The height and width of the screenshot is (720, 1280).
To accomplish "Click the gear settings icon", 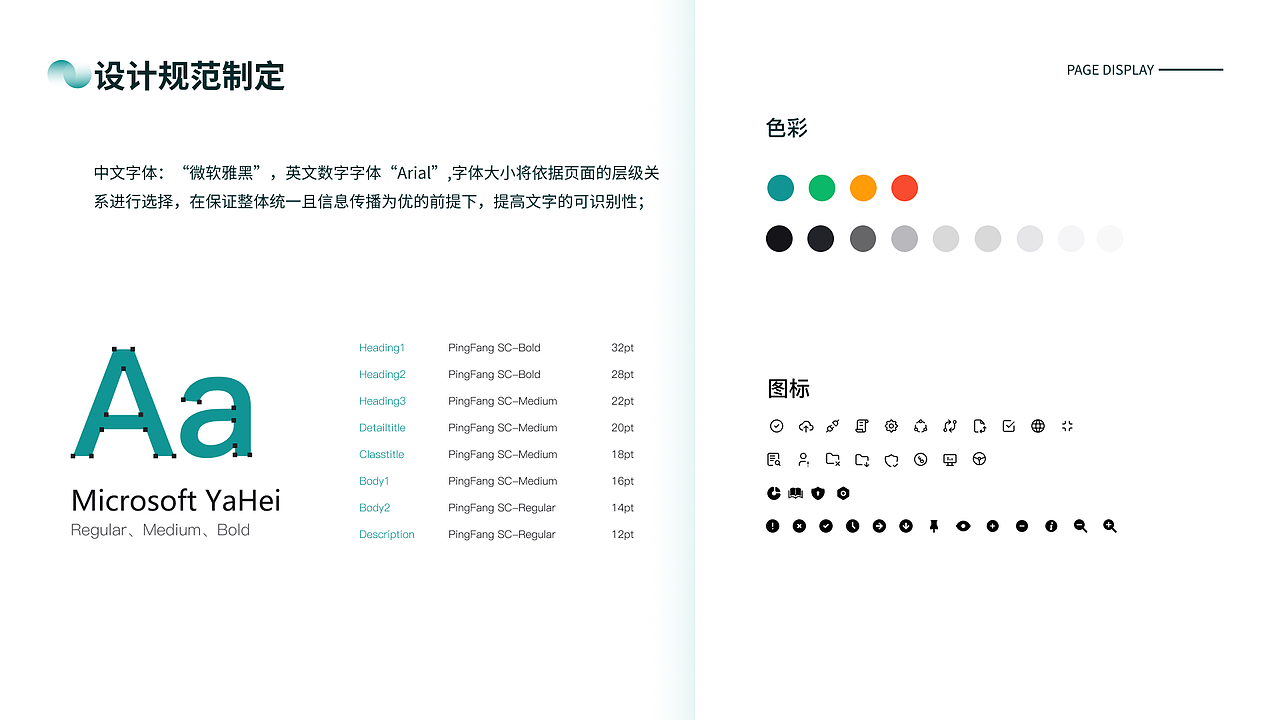I will coord(891,426).
